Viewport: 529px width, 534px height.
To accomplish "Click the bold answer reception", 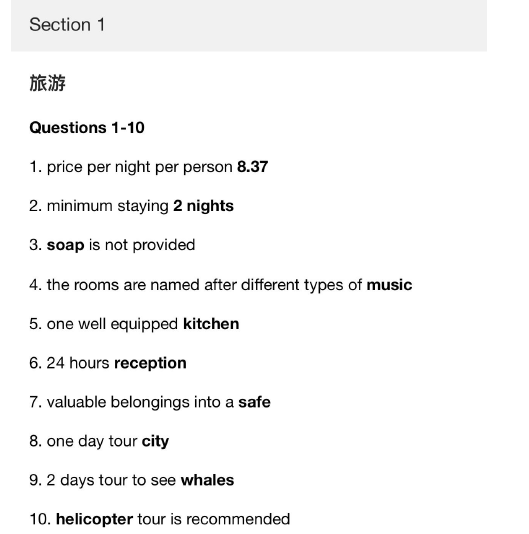I will [150, 364].
